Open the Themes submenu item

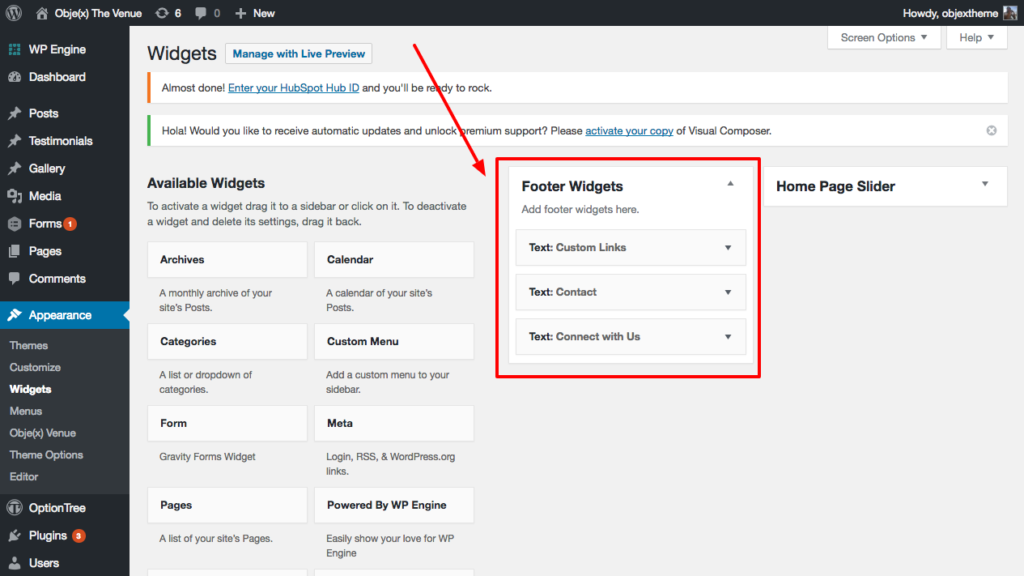(x=29, y=345)
